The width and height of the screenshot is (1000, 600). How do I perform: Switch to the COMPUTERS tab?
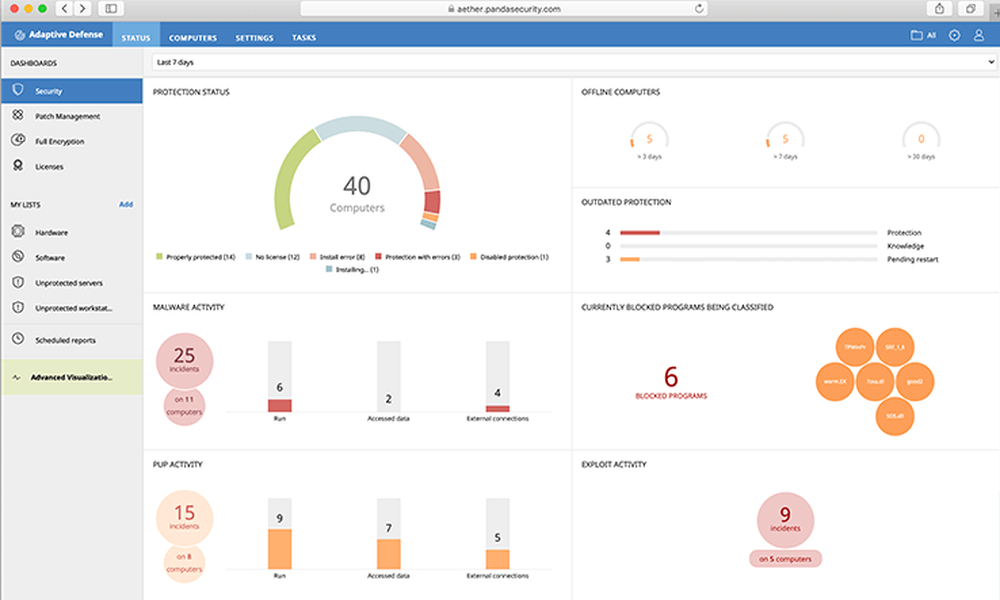[x=193, y=38]
